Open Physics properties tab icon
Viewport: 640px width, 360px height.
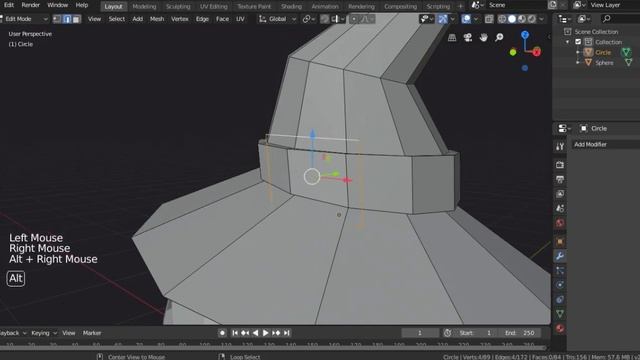(x=560, y=285)
